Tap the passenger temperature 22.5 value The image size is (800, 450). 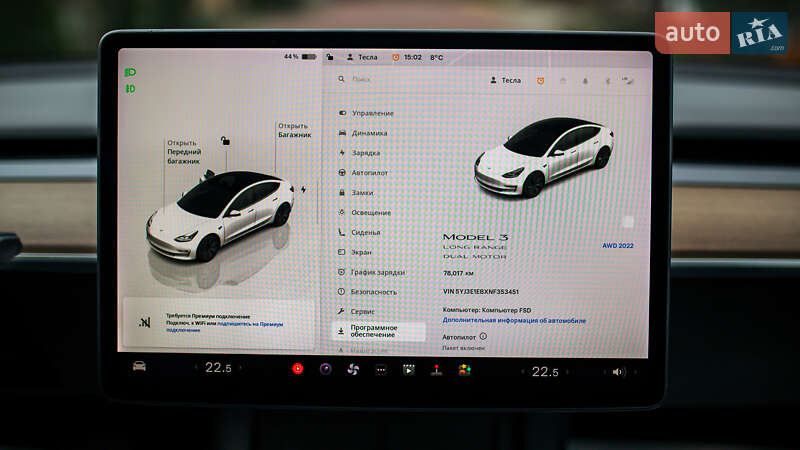coord(545,372)
